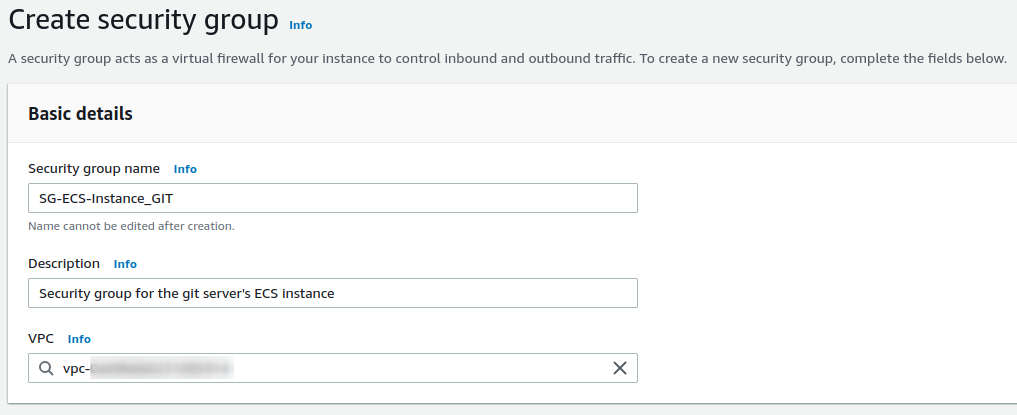The image size is (1017, 415).
Task: Click the 'Name cannot be edited after creation' hint
Action: (131, 226)
